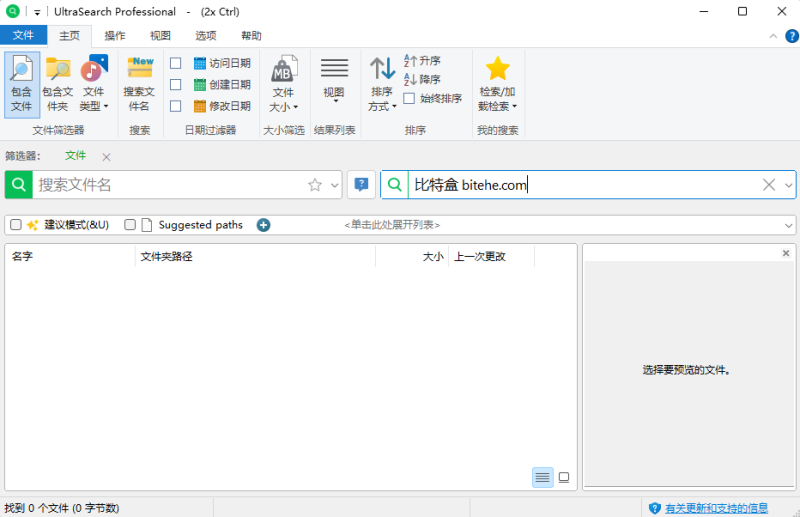Enable the 修改日期 date filter checkbox
The width and height of the screenshot is (800, 517).
pos(176,106)
